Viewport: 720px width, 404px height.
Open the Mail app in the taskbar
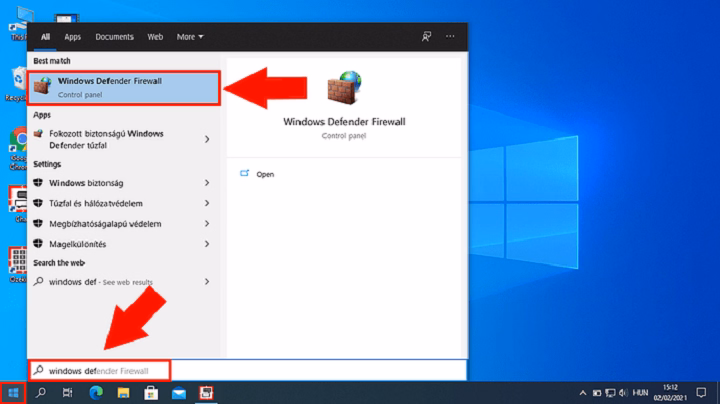tap(177, 393)
